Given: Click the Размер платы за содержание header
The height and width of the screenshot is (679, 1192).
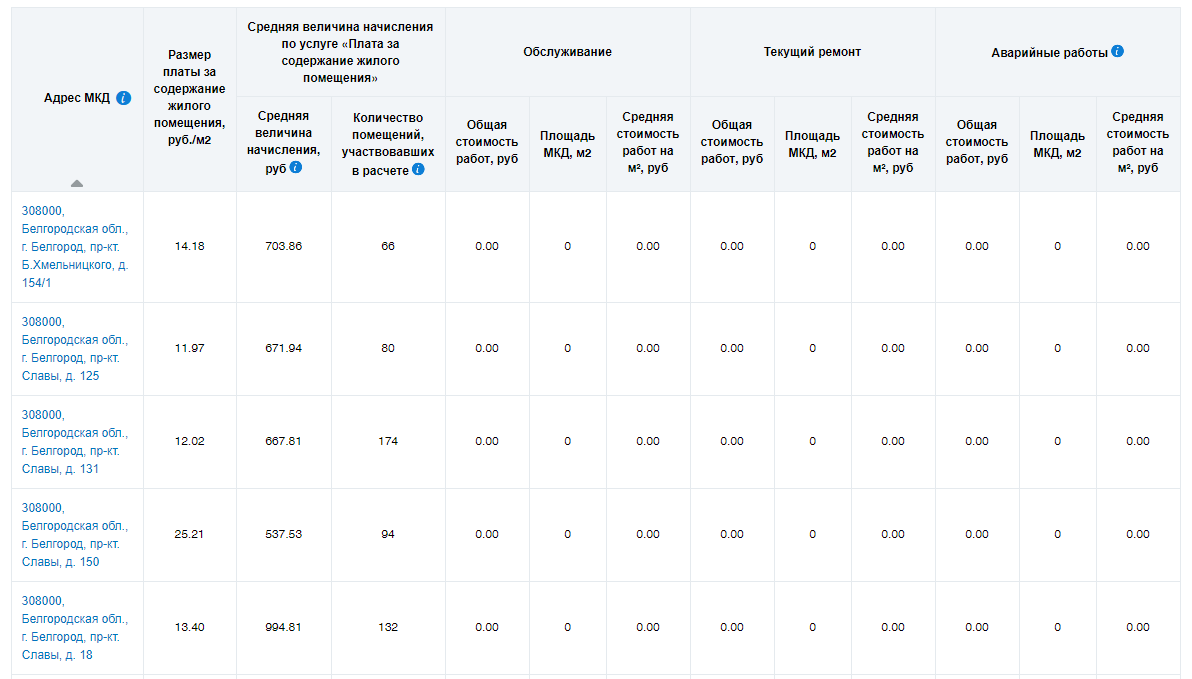Looking at the screenshot, I should point(190,98).
